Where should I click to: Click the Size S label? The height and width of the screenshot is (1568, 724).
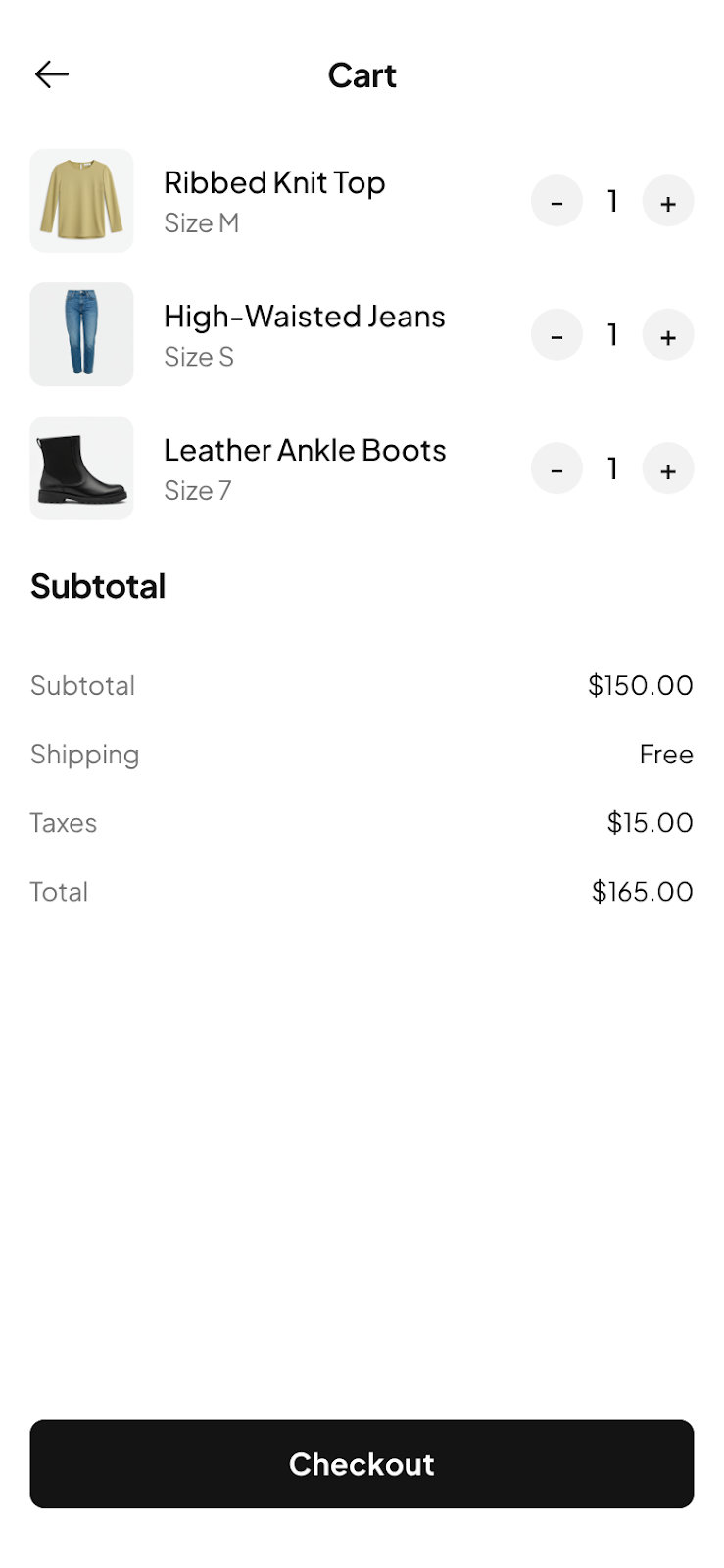pos(199,357)
